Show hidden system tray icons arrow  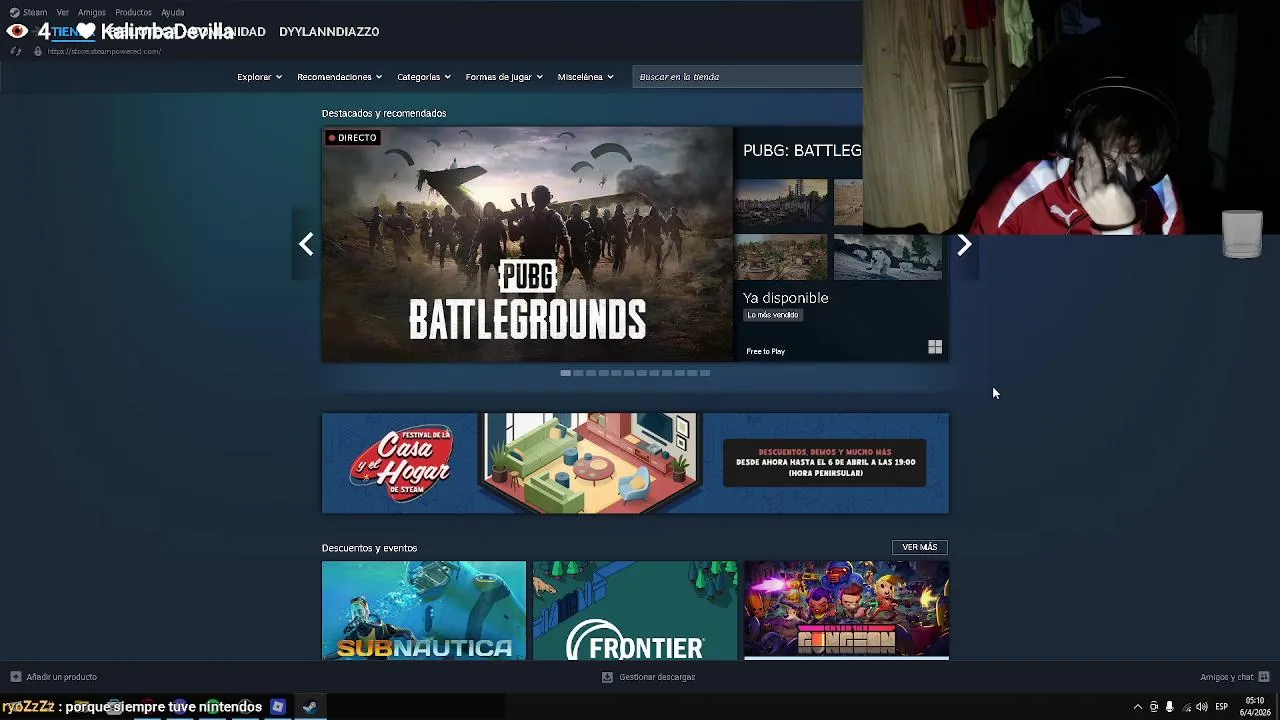point(1137,707)
